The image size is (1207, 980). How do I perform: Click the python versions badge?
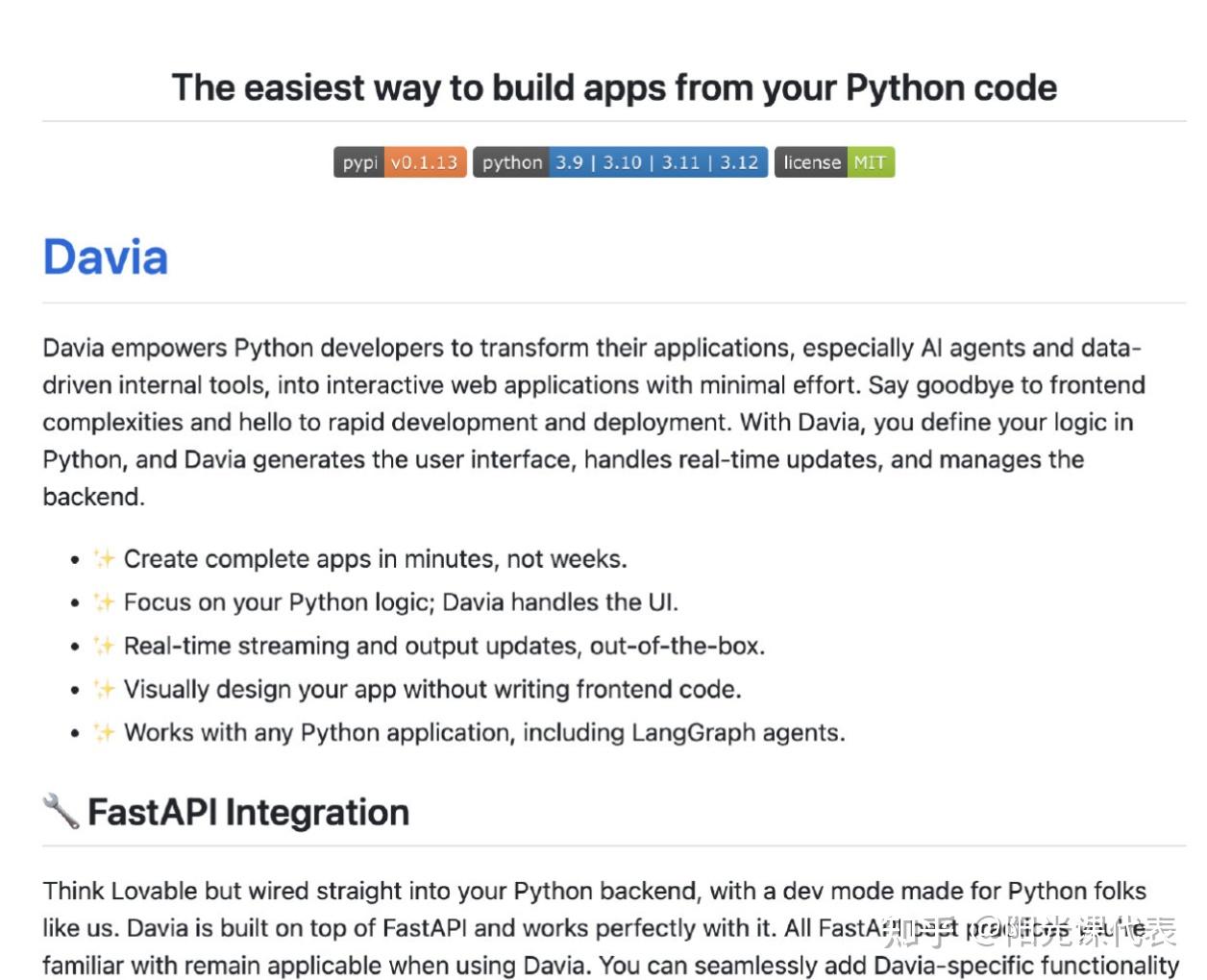tap(620, 162)
